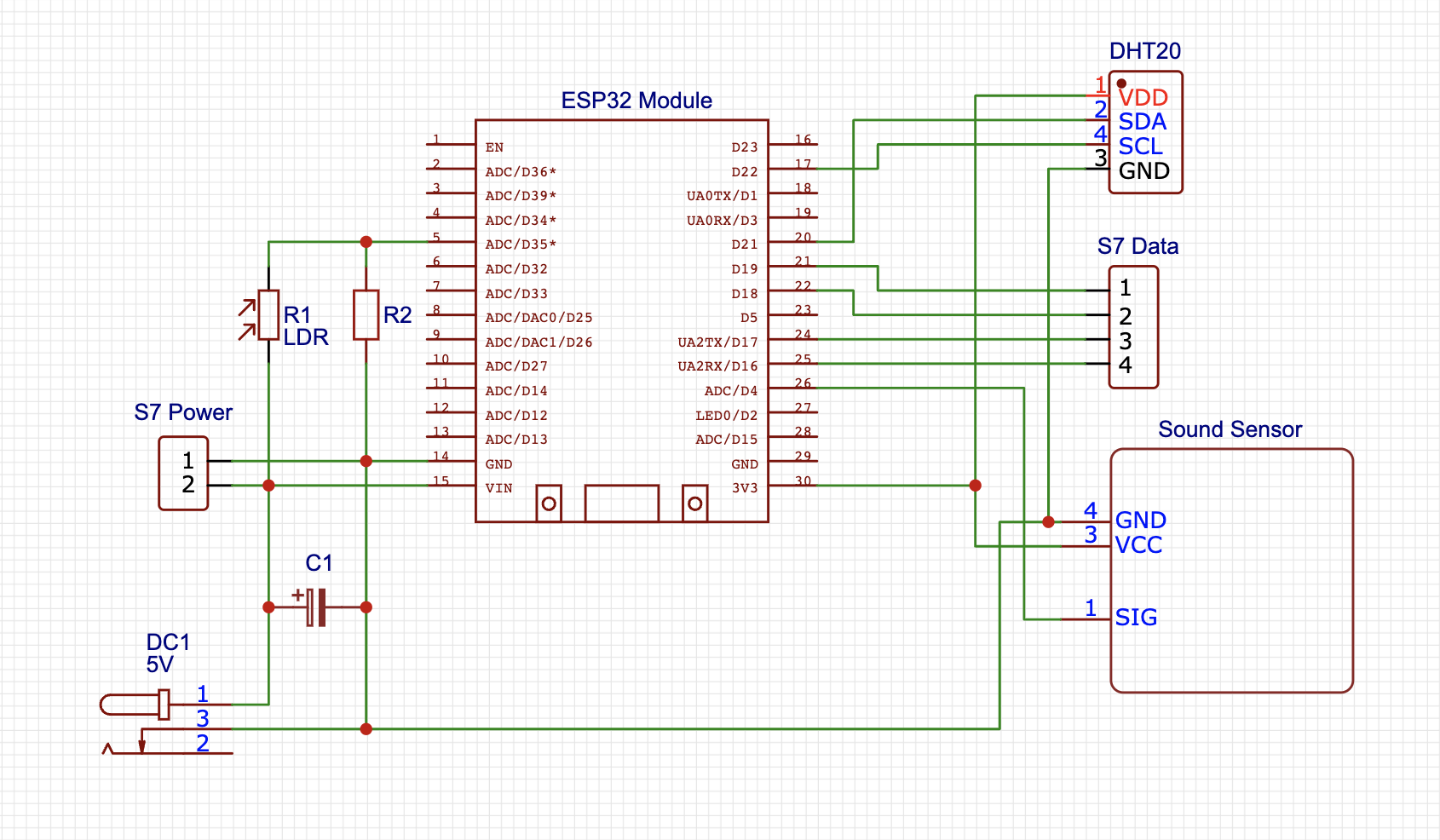Click the ADC/D4 pin label
1440x840 pixels.
731,391
